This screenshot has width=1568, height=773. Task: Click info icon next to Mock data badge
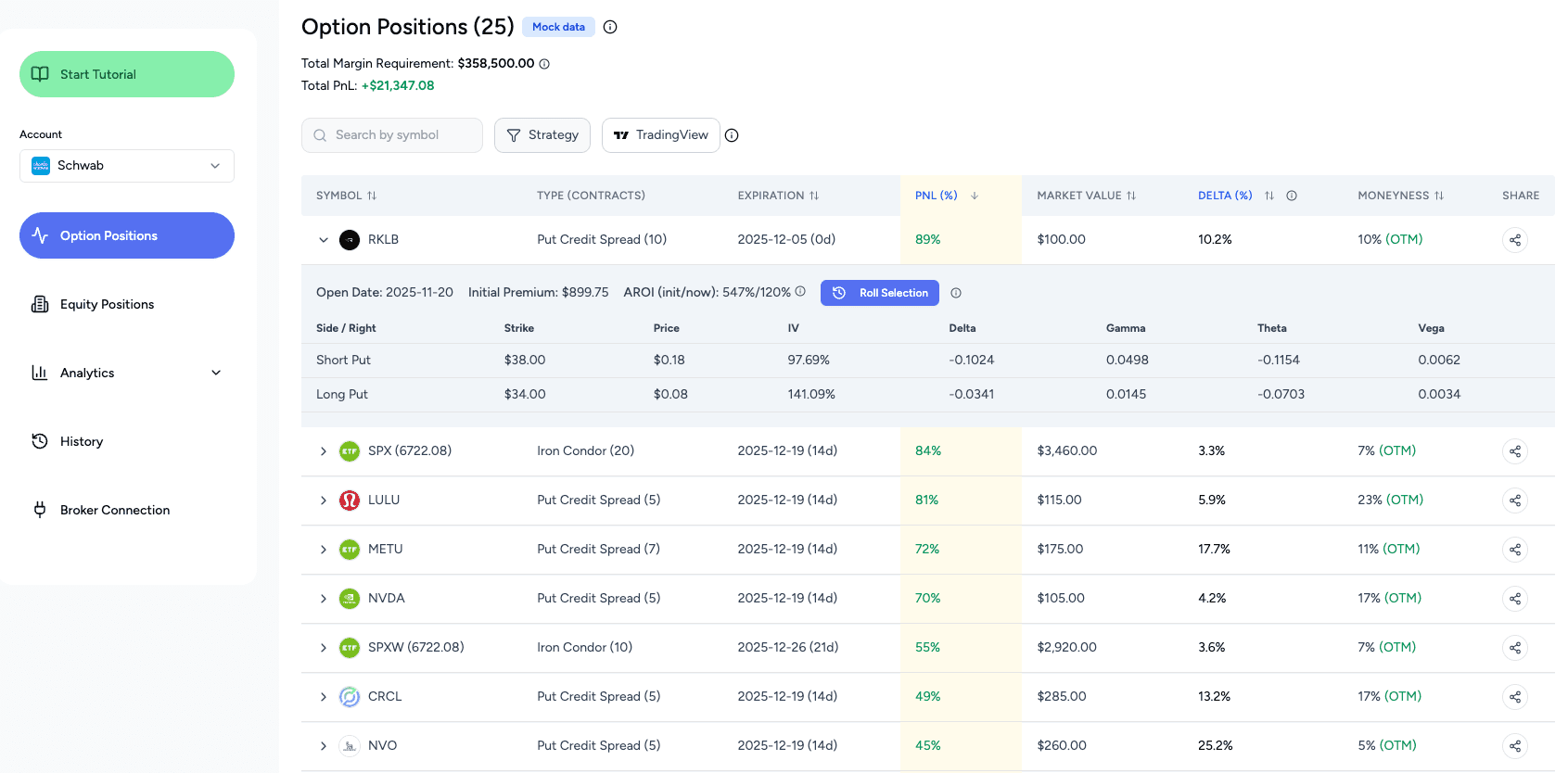click(610, 27)
